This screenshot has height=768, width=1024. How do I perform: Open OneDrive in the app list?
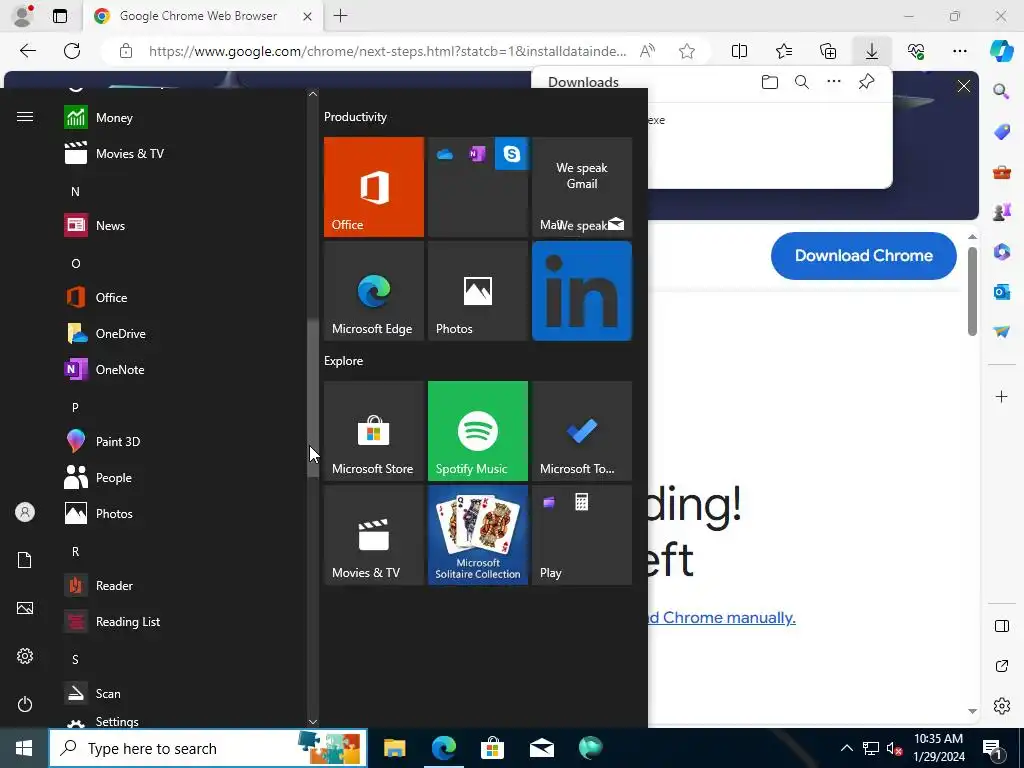point(184,333)
